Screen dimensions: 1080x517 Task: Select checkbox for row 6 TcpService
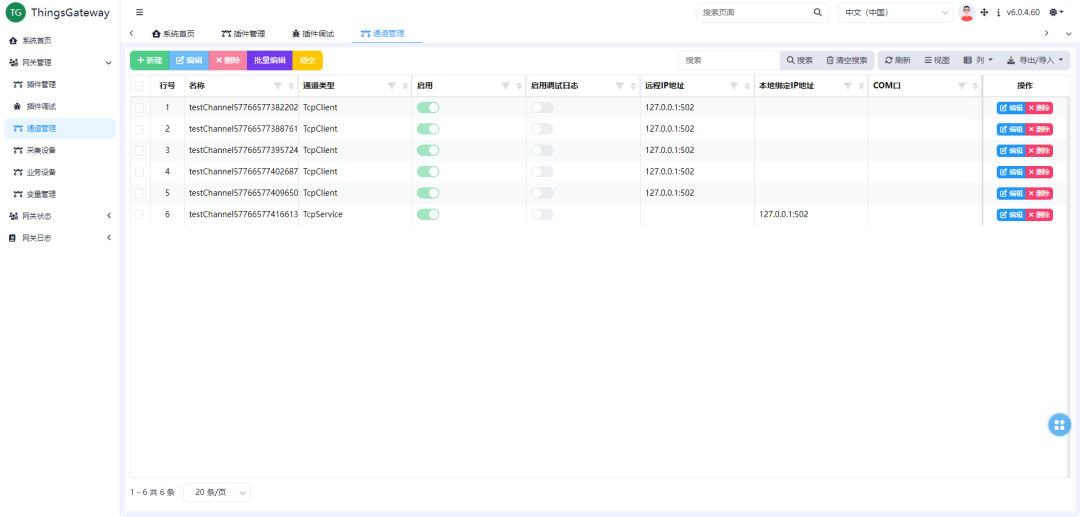click(140, 214)
